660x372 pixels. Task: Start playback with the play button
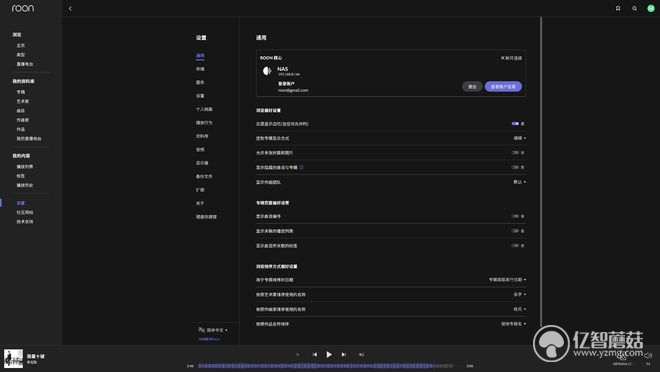coord(329,355)
